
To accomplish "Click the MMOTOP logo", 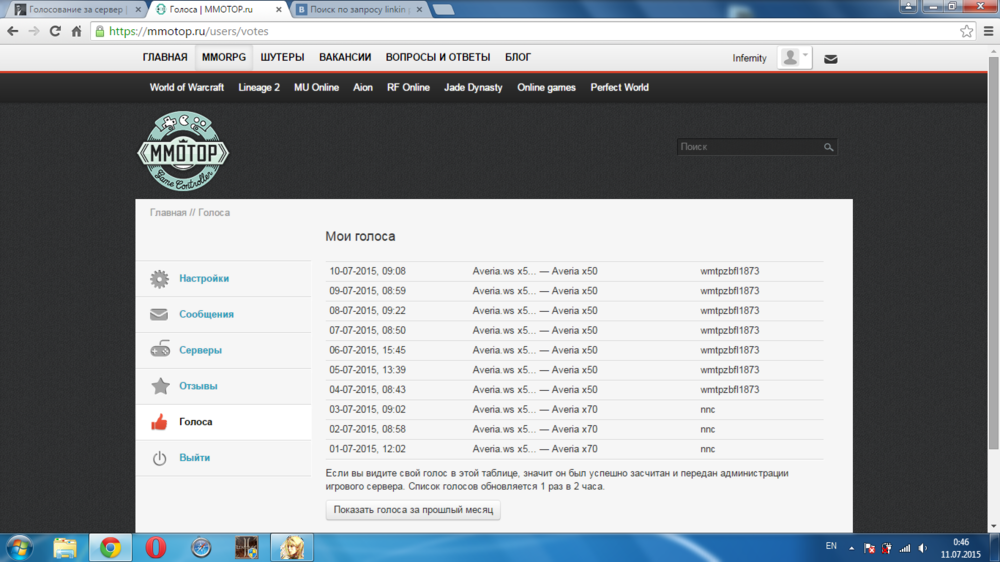I will [x=183, y=152].
